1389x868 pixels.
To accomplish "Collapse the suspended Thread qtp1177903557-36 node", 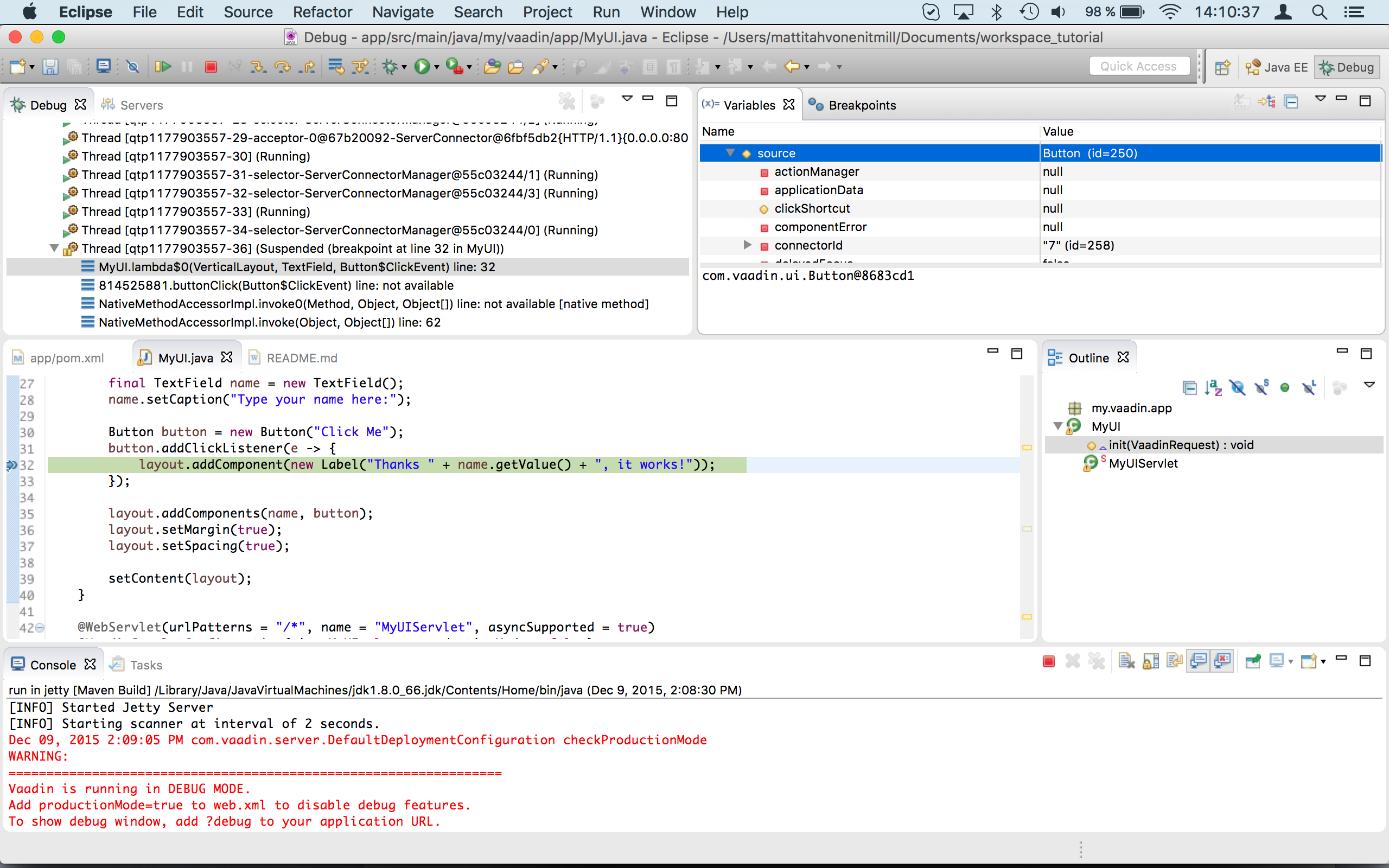I will click(54, 248).
